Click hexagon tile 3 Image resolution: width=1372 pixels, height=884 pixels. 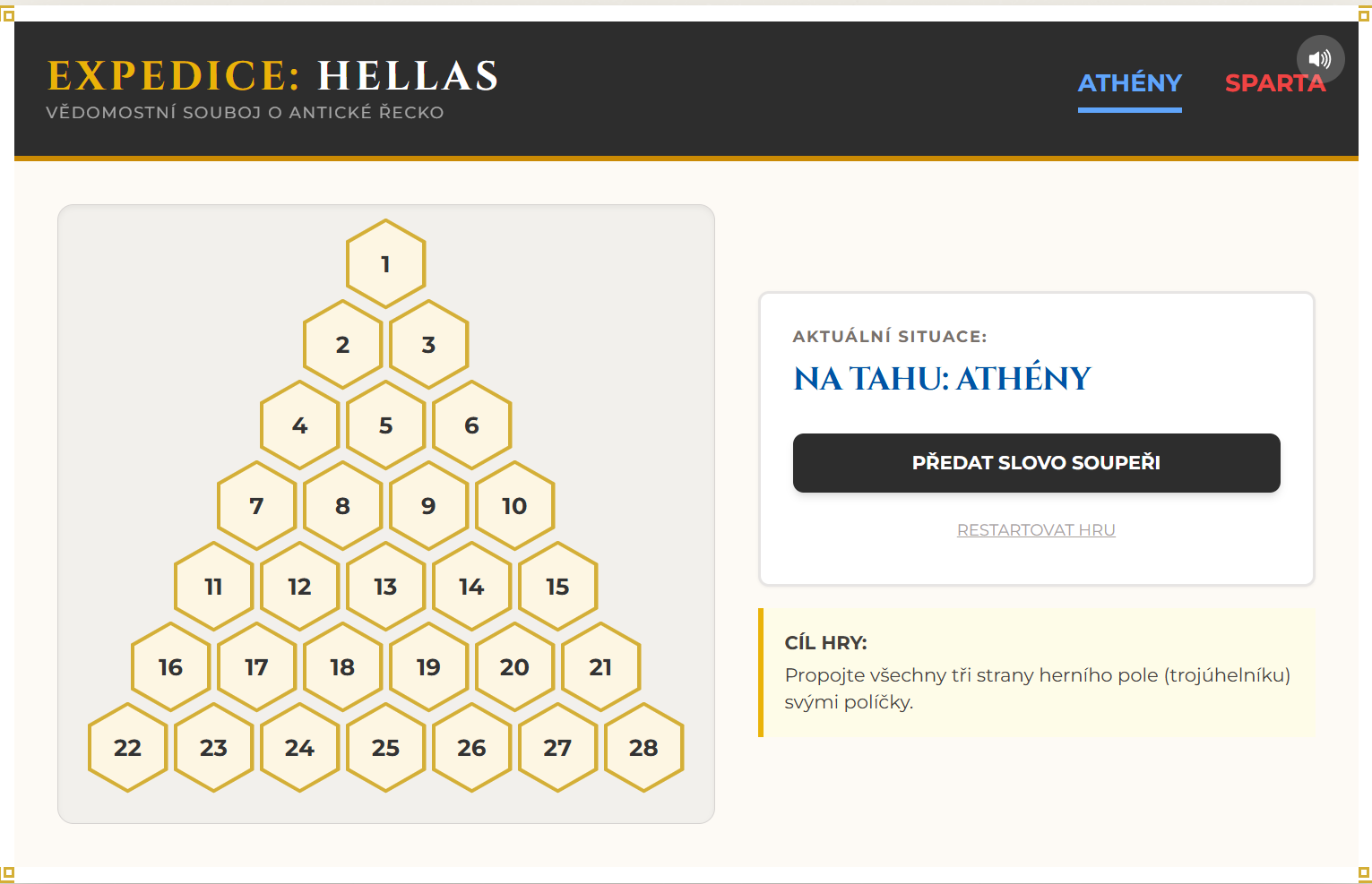coord(428,345)
